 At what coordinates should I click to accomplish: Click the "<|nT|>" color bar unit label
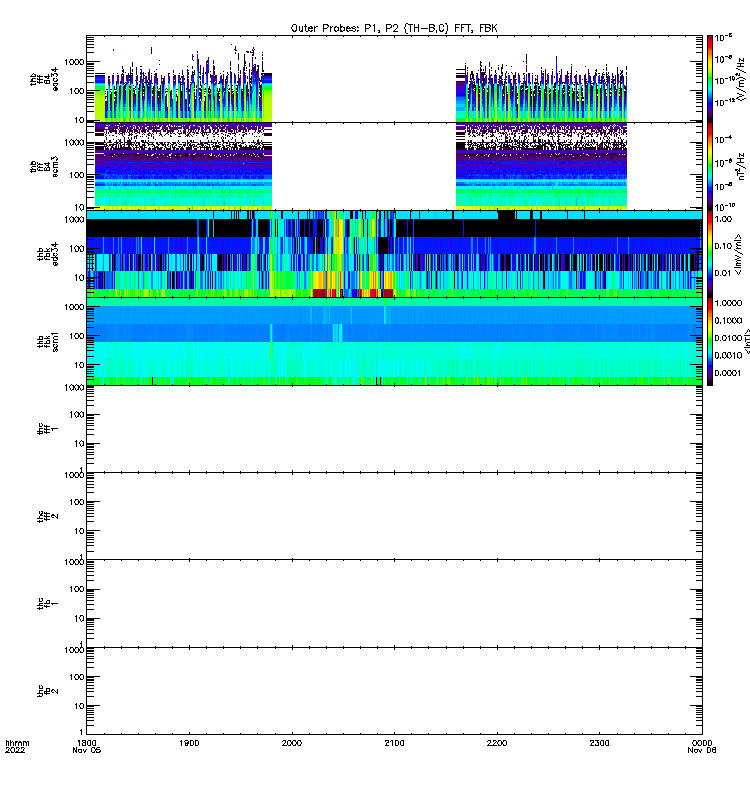746,341
